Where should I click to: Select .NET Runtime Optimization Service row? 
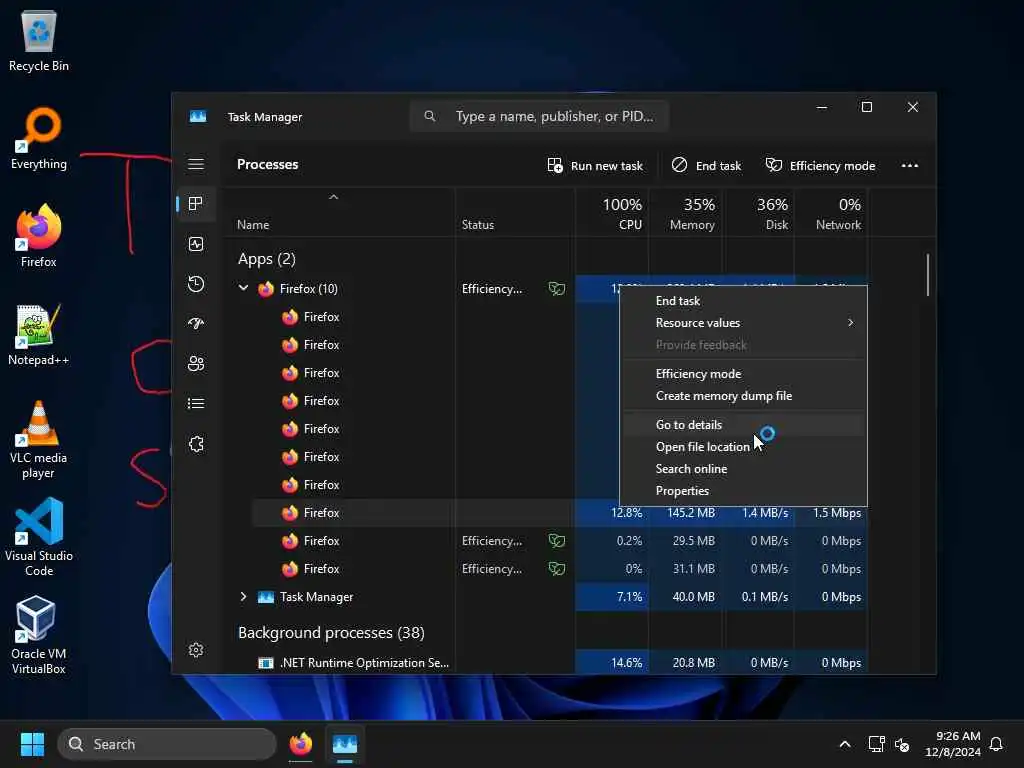point(552,663)
